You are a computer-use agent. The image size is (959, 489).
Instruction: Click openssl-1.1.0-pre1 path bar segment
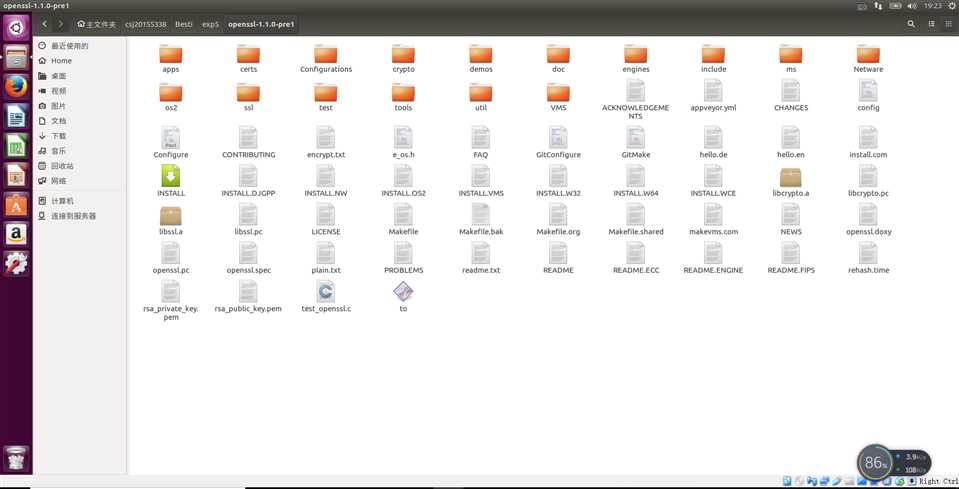pos(261,24)
